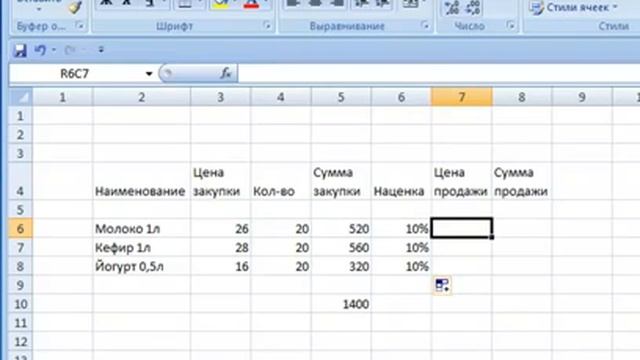Image resolution: width=640 pixels, height=360 pixels.
Task: Click the active cell R6C7
Action: 462,228
